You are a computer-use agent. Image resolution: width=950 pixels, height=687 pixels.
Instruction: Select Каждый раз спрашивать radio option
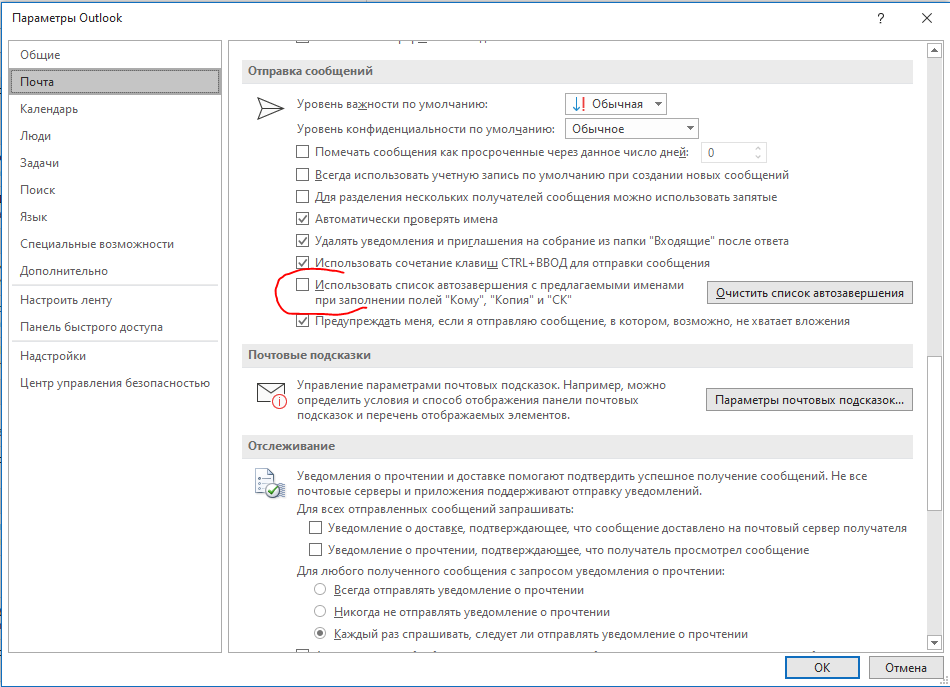point(320,634)
